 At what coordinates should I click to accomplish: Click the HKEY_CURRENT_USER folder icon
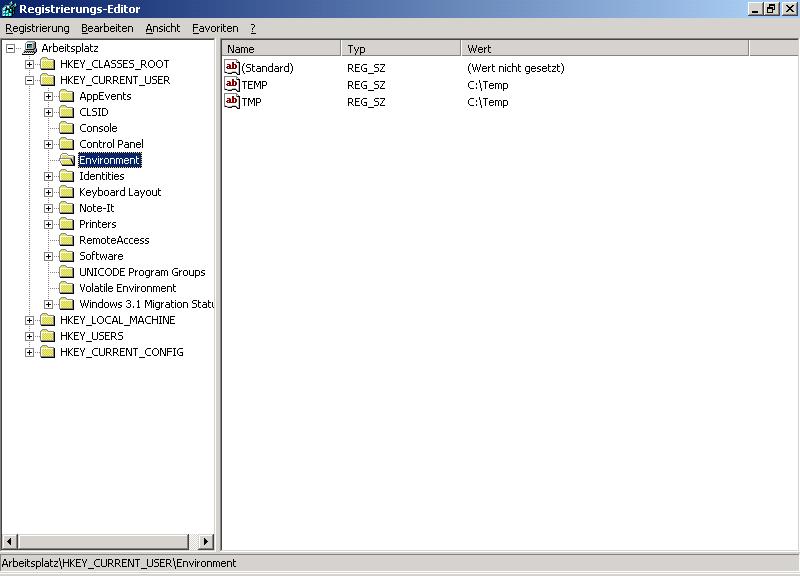[x=48, y=80]
